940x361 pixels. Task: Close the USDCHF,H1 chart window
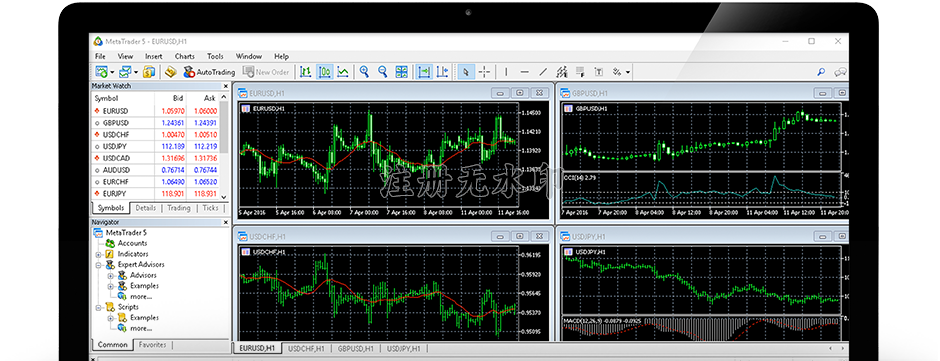tap(539, 236)
